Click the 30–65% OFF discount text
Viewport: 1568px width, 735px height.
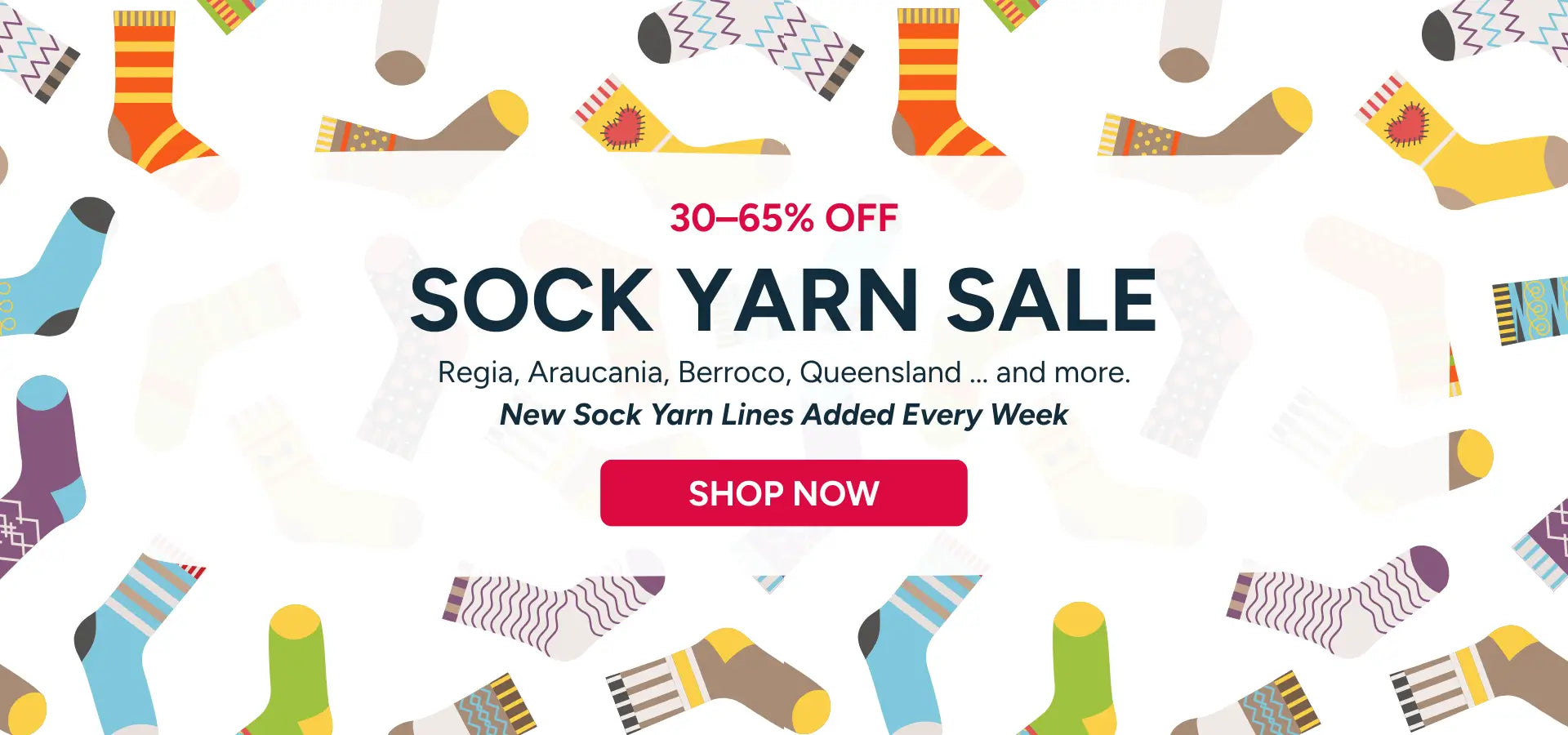coord(783,218)
